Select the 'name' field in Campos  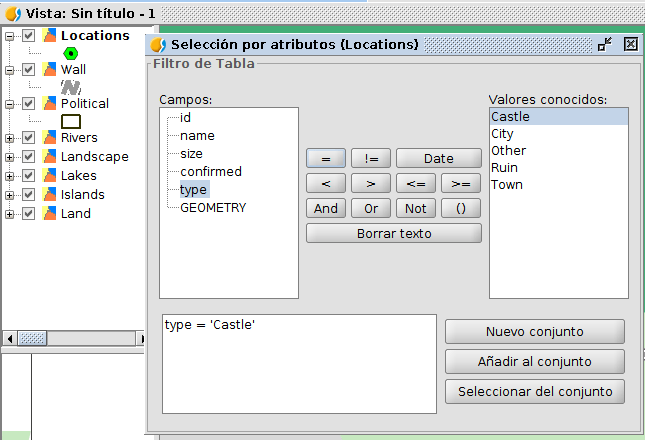[x=197, y=135]
